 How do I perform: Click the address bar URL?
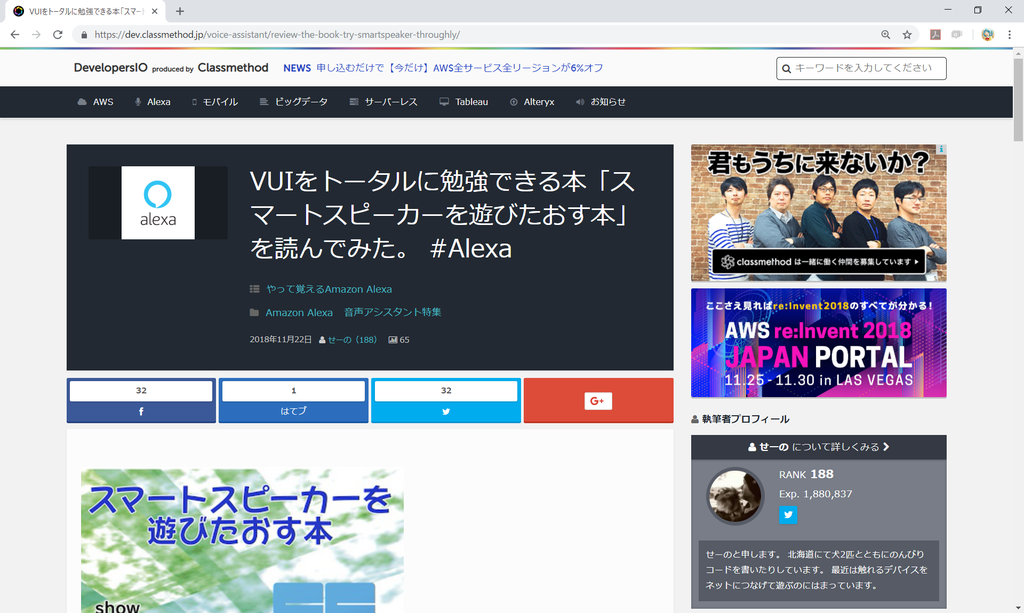coord(277,35)
